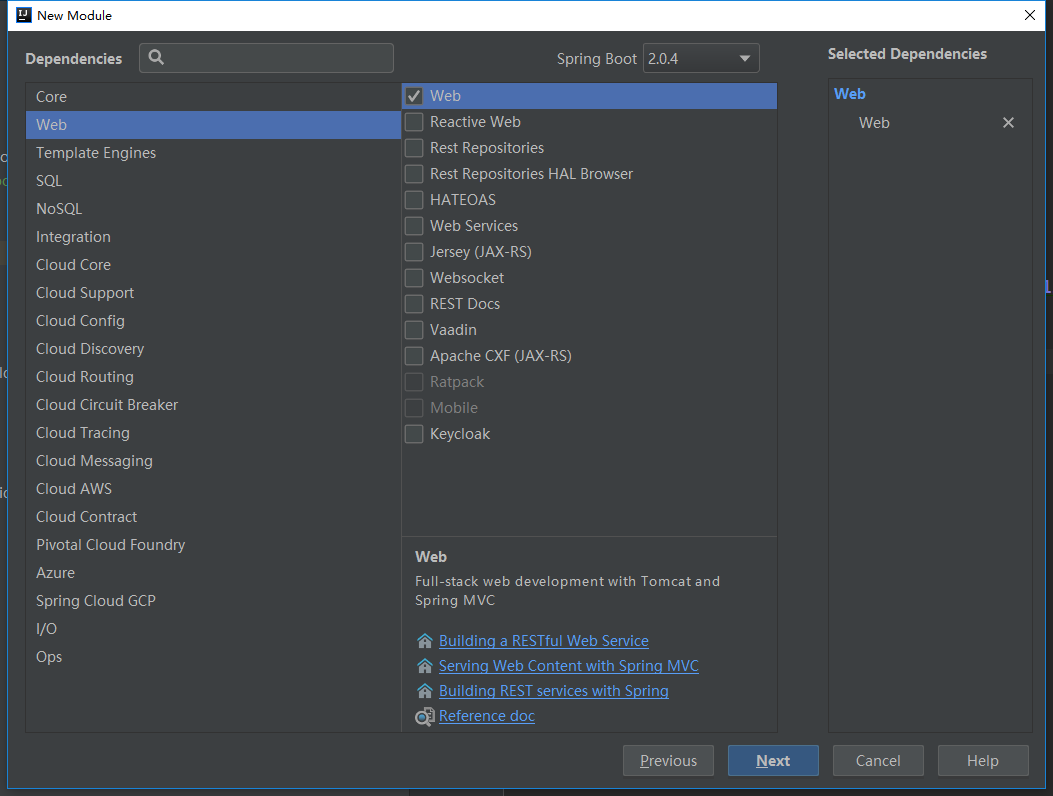Enable the Reactive Web checkbox

coord(414,122)
